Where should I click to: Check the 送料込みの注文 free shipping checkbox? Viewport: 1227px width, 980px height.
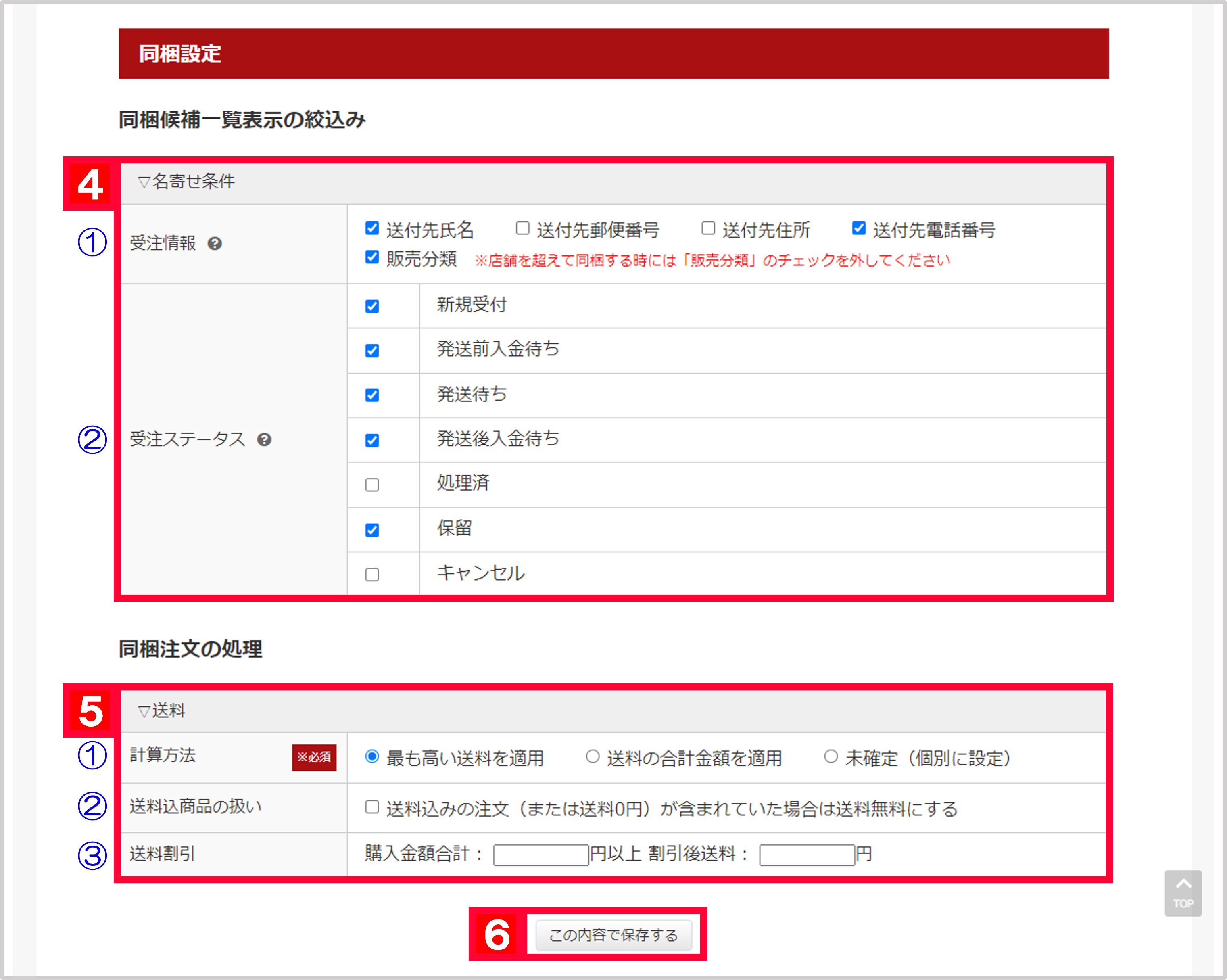(x=372, y=807)
